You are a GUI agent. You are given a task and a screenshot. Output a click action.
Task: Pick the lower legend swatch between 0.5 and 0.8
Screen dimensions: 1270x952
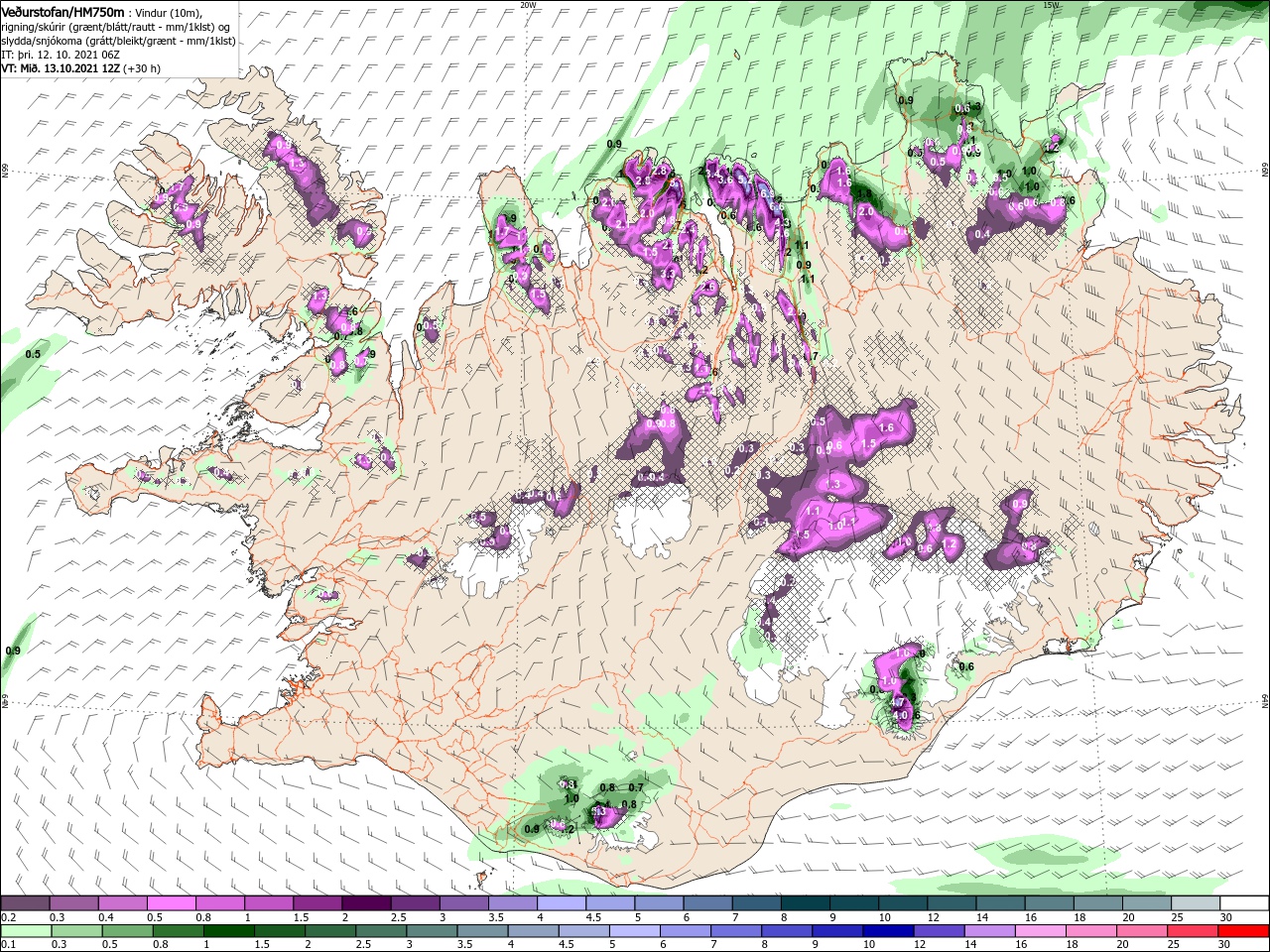128,931
